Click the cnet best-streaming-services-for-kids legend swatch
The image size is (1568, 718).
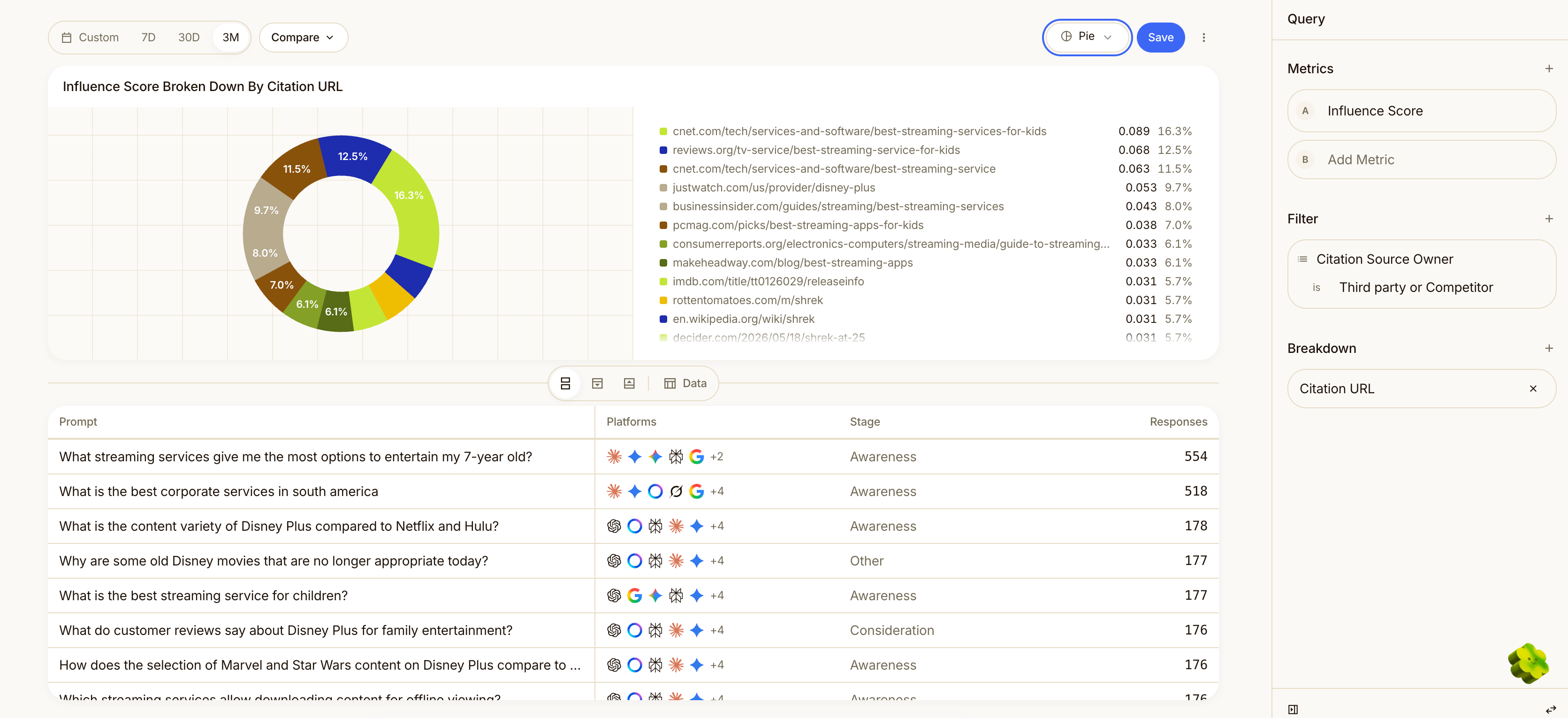coord(663,131)
